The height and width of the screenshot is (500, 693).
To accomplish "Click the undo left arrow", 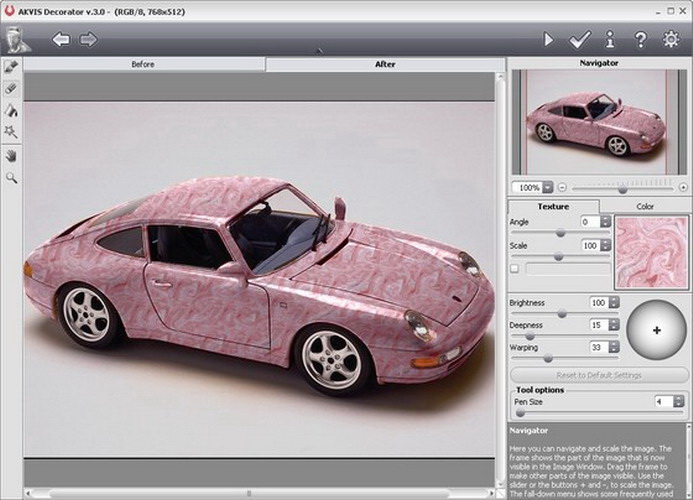I will coord(61,40).
